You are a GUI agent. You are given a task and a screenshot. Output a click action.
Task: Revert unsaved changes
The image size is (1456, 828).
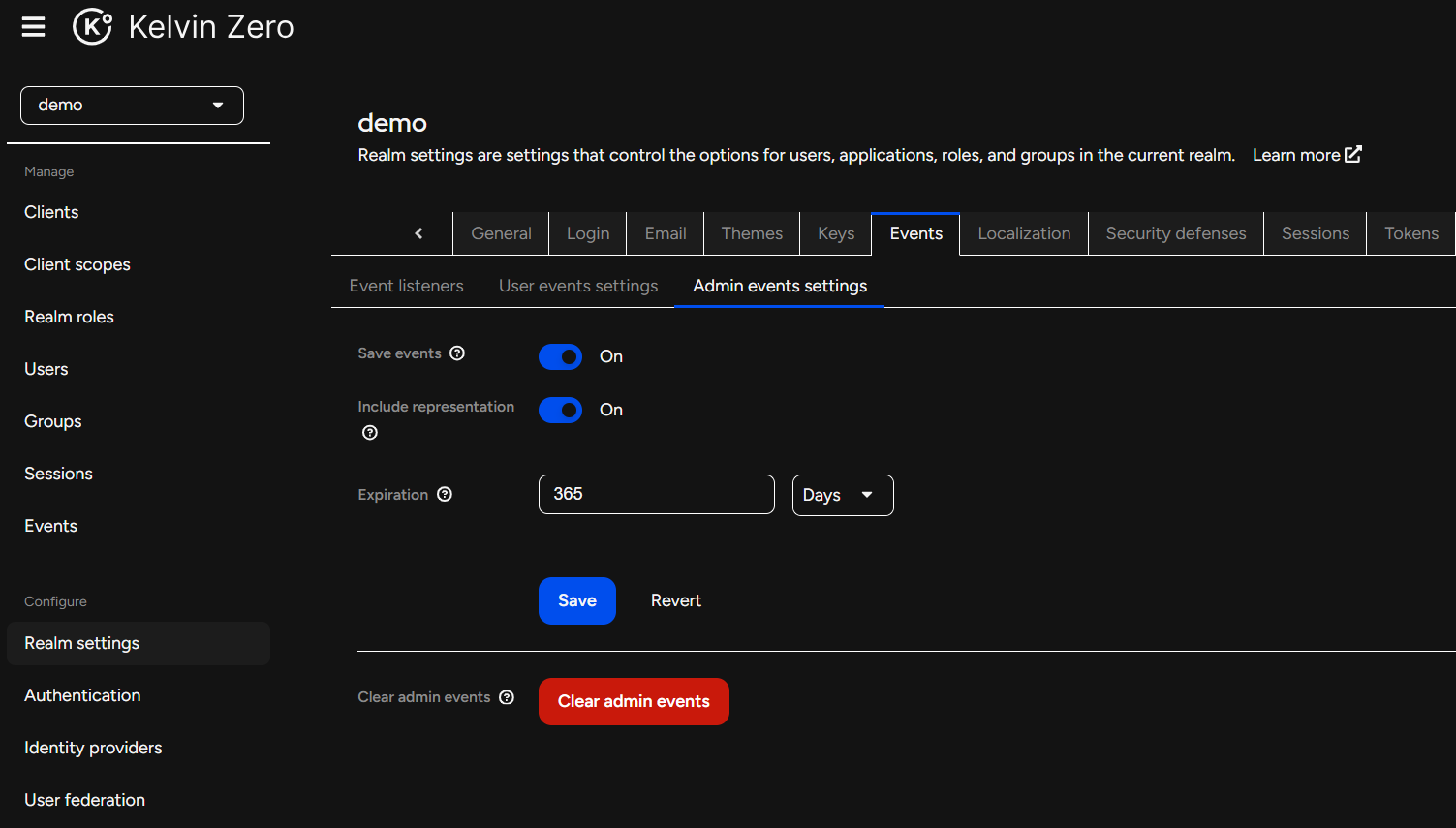[675, 600]
